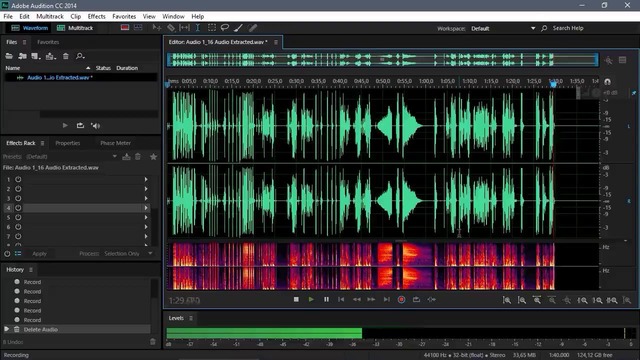Click the Files panel loop playback icon
The width and height of the screenshot is (640, 360).
[x=80, y=125]
